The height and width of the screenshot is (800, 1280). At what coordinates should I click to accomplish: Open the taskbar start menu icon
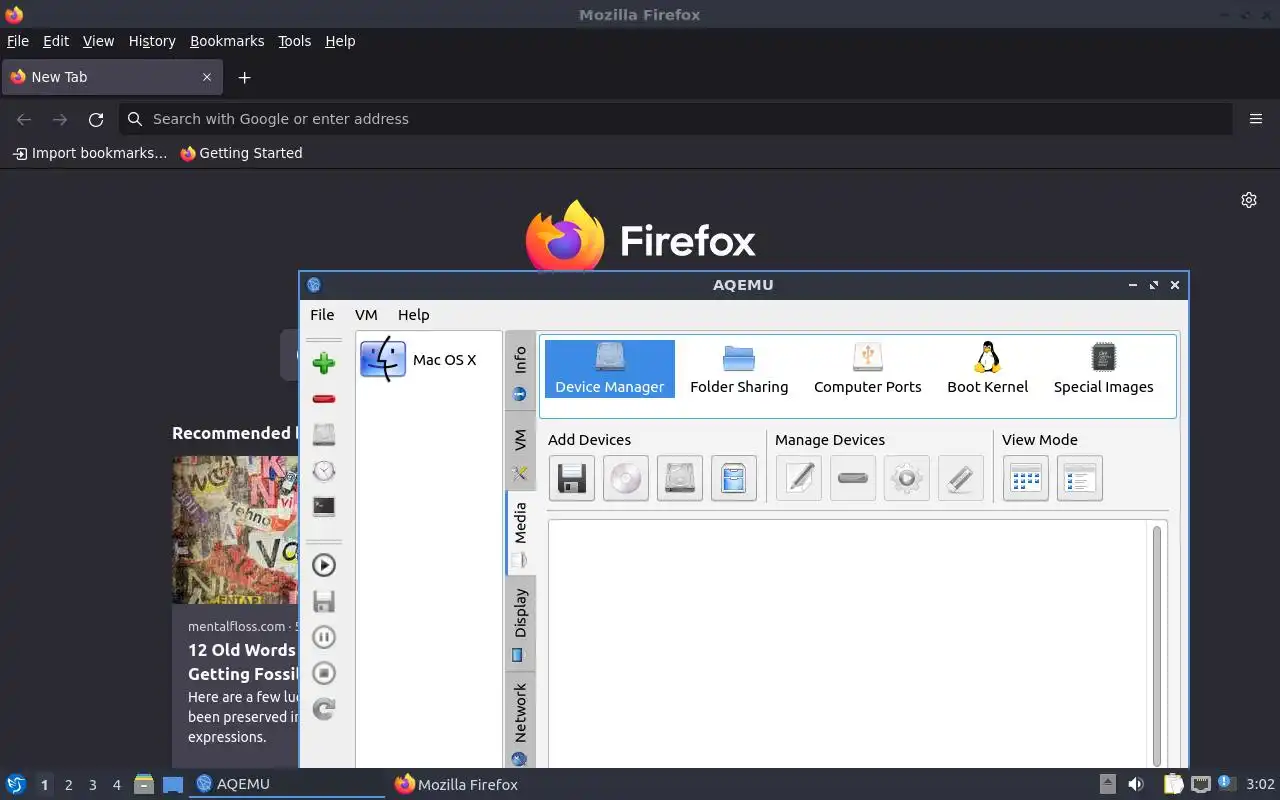(x=16, y=785)
